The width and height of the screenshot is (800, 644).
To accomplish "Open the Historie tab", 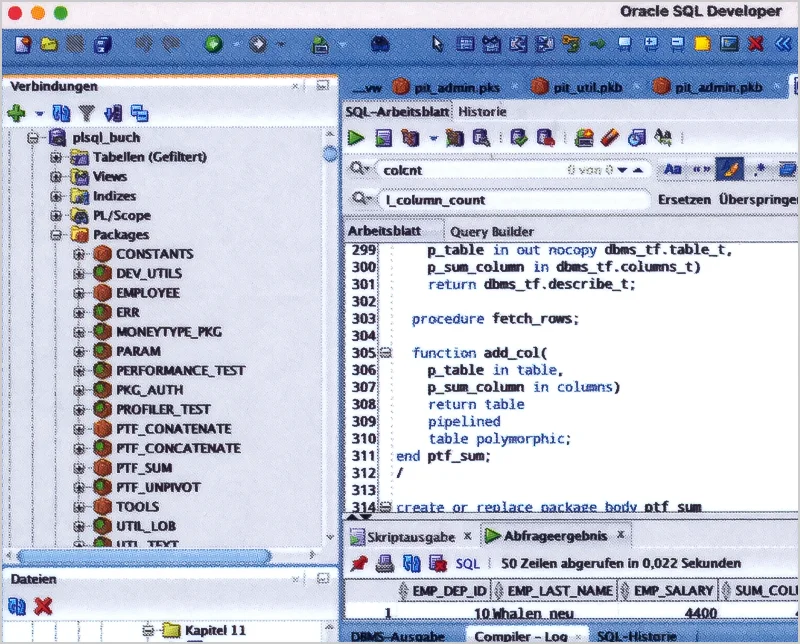I will click(x=482, y=112).
